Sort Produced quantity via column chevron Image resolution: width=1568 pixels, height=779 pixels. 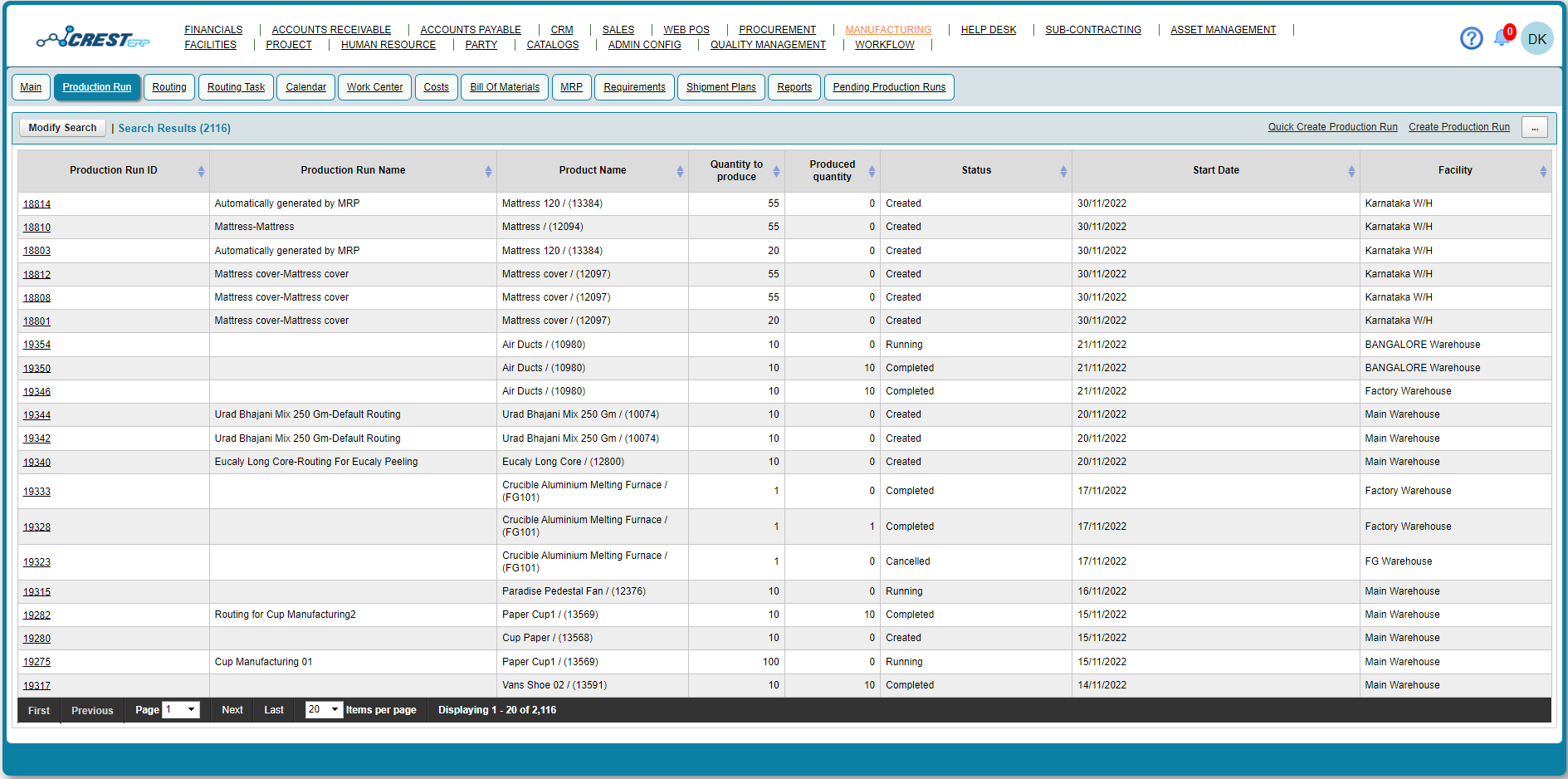click(871, 170)
